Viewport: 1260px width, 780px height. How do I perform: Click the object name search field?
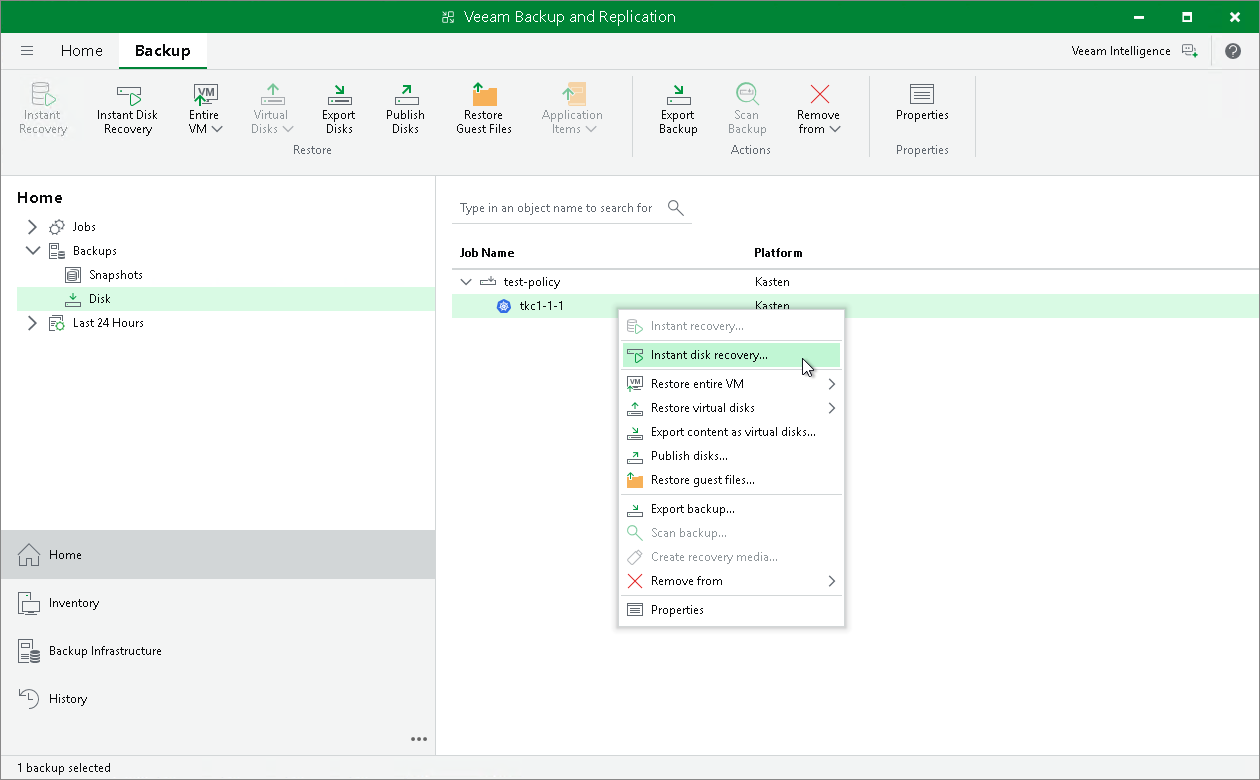point(556,208)
